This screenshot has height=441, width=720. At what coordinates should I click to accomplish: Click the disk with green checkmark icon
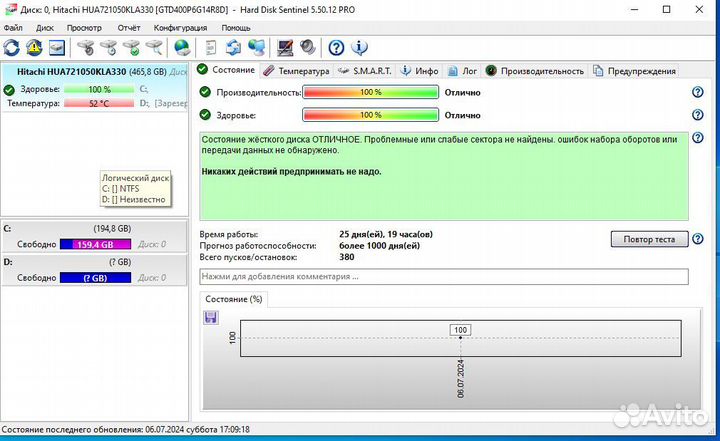click(131, 47)
